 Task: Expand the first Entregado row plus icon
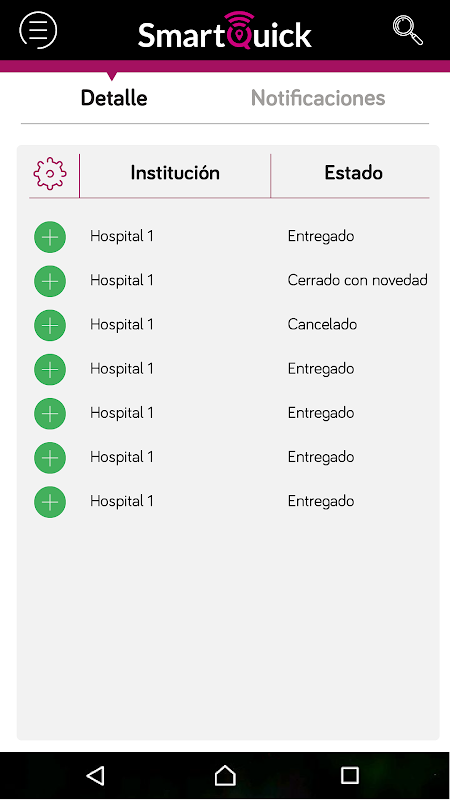pos(50,237)
